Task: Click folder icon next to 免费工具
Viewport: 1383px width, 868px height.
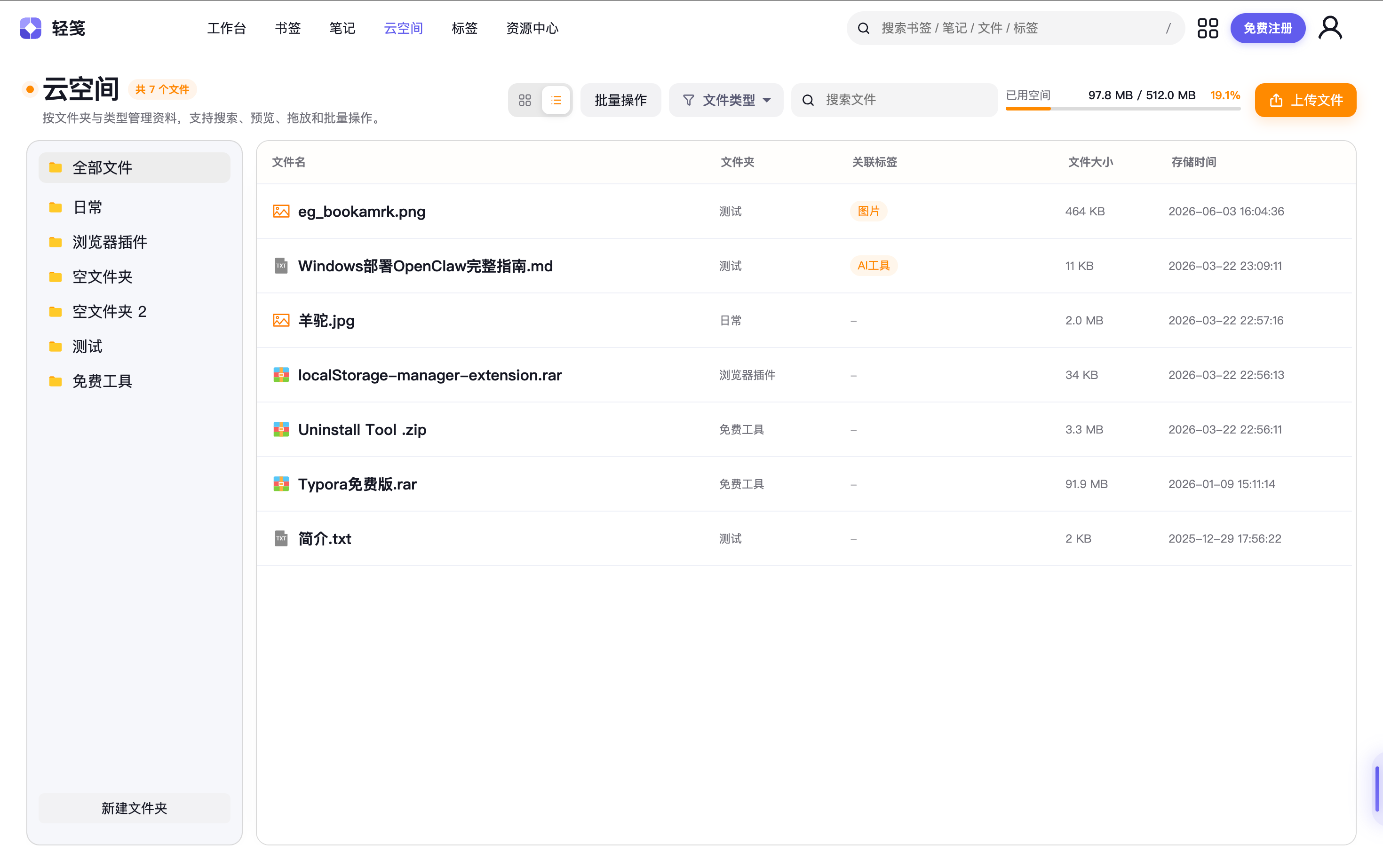Action: (x=56, y=381)
